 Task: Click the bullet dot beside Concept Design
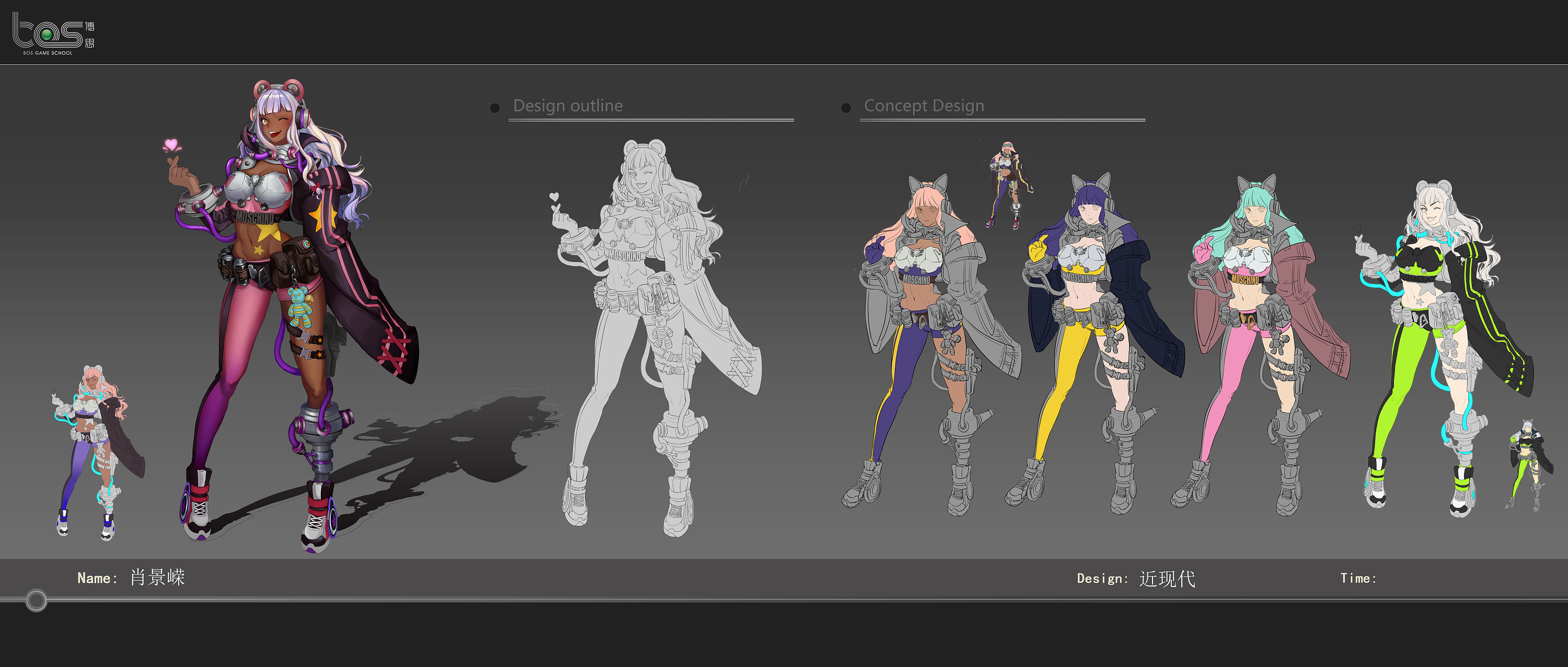(846, 108)
